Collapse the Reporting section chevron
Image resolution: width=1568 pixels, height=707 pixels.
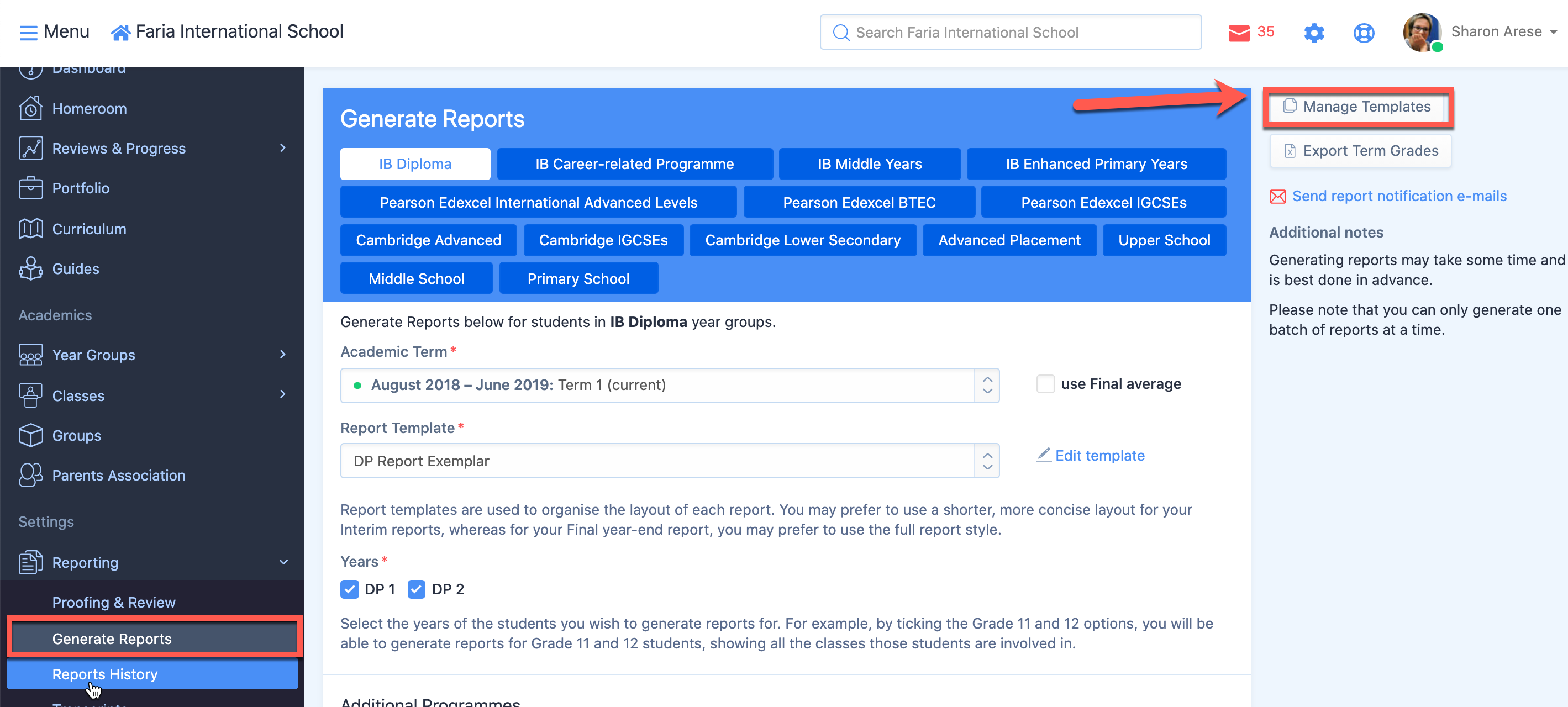pos(283,562)
